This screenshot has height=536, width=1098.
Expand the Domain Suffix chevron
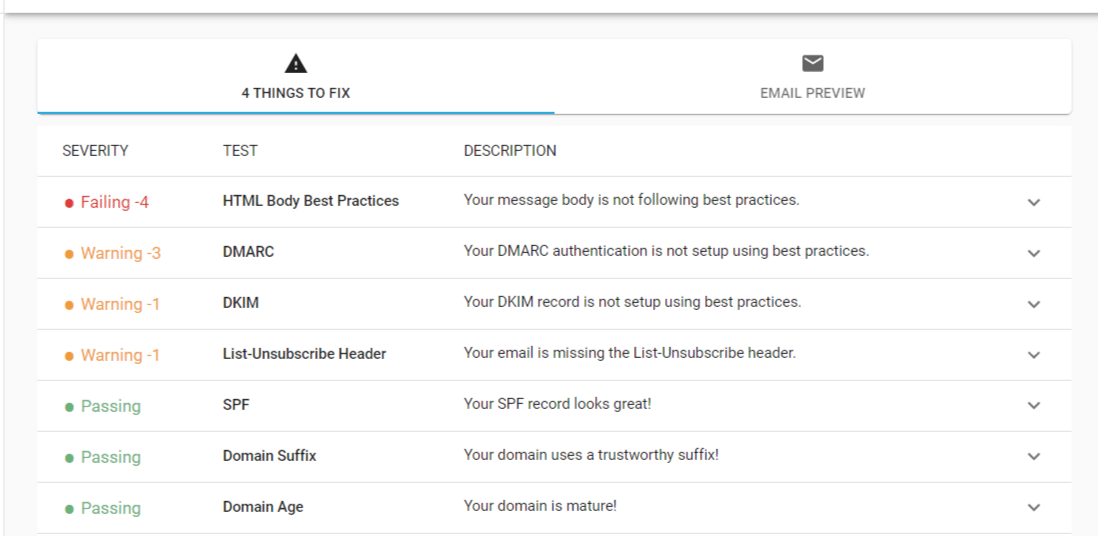pos(1034,457)
